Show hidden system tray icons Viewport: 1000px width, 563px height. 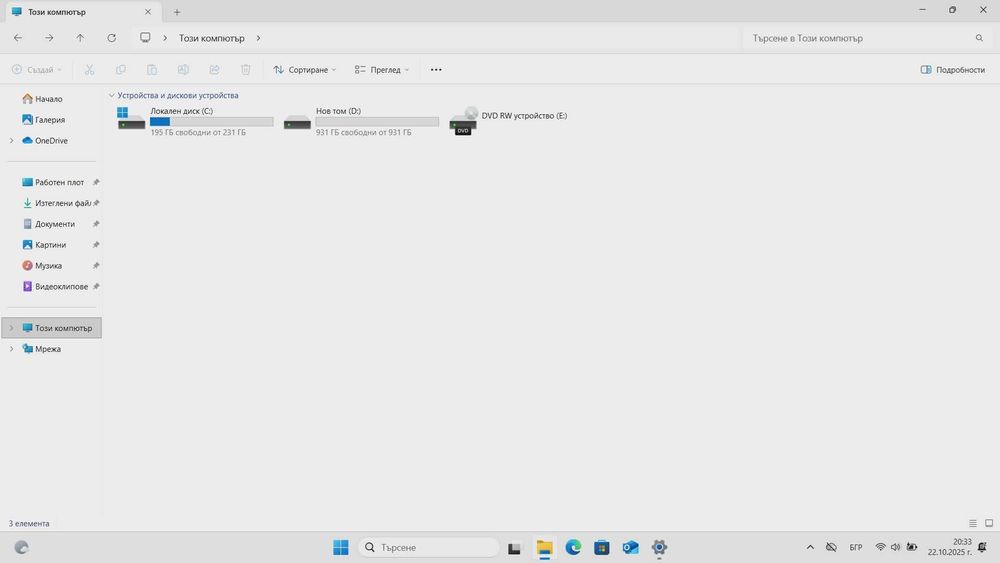pyautogui.click(x=810, y=547)
